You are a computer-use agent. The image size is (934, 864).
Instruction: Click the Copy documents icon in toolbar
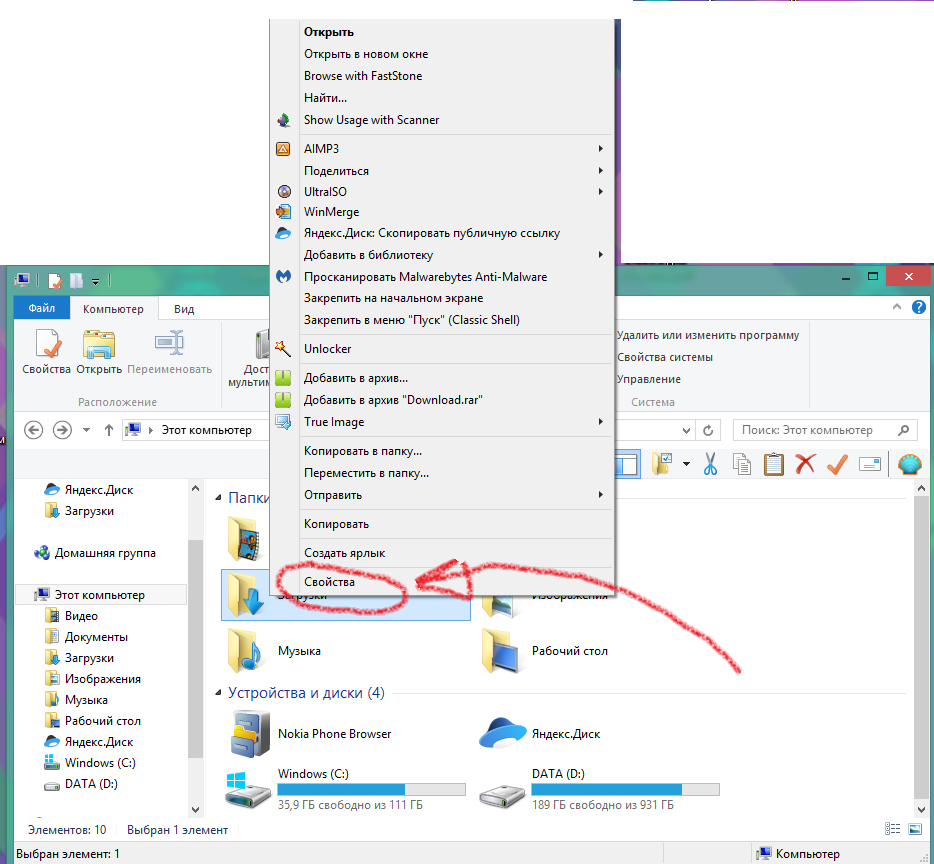742,464
